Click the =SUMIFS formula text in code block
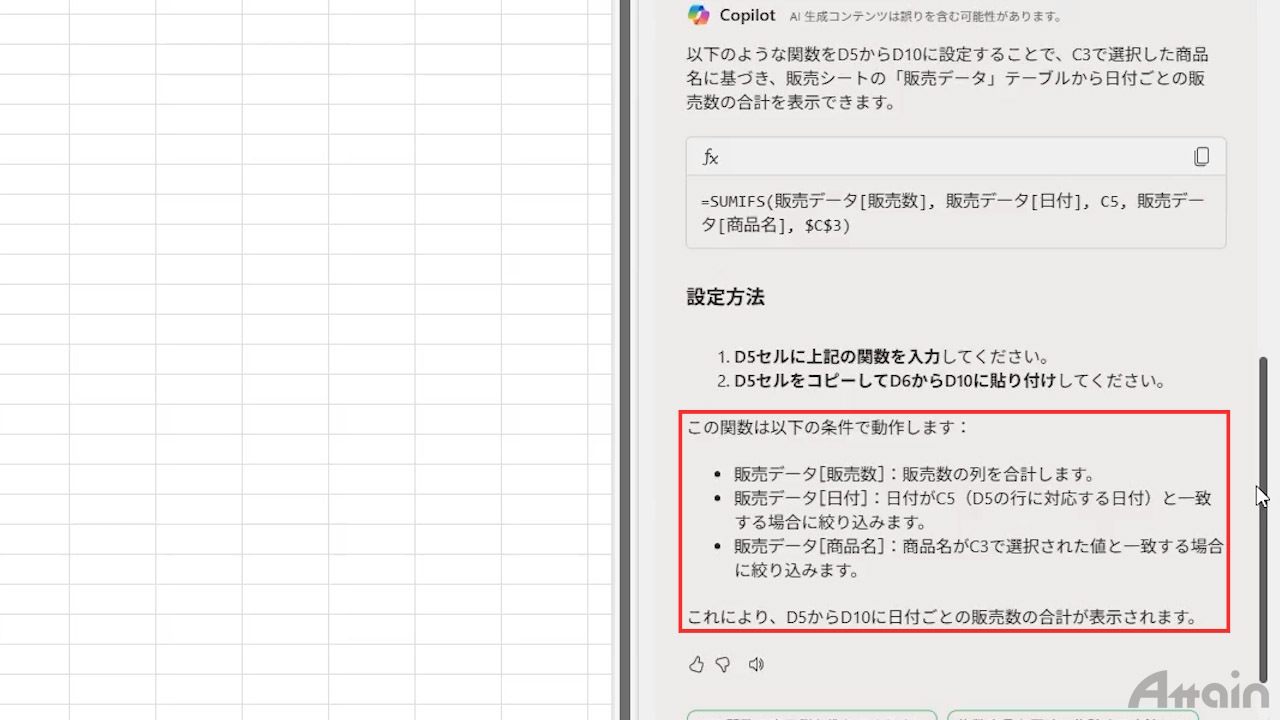 pyautogui.click(x=952, y=213)
